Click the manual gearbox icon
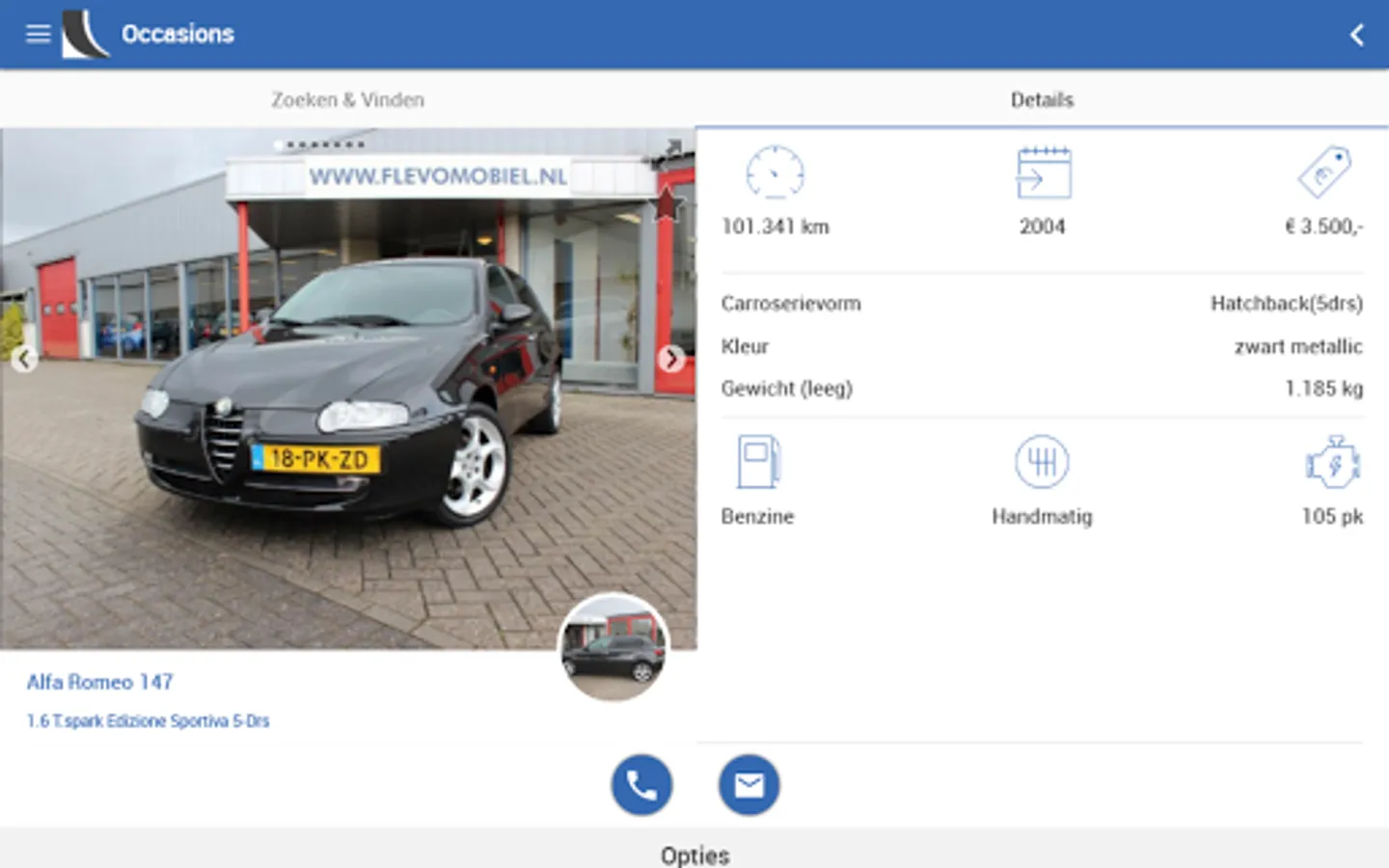The height and width of the screenshot is (868, 1389). 1042,462
